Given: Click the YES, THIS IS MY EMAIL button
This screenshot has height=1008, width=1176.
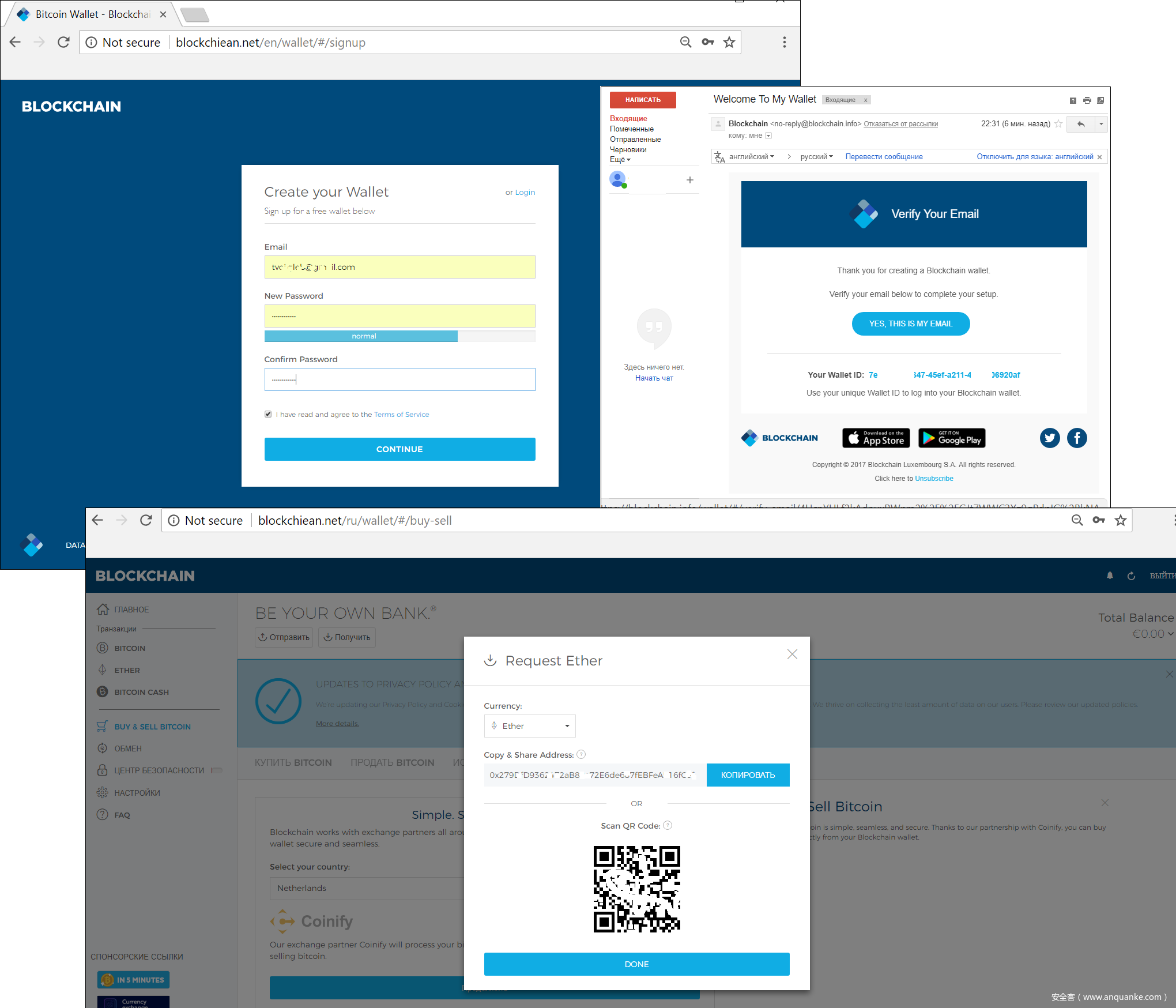Looking at the screenshot, I should click(x=910, y=324).
